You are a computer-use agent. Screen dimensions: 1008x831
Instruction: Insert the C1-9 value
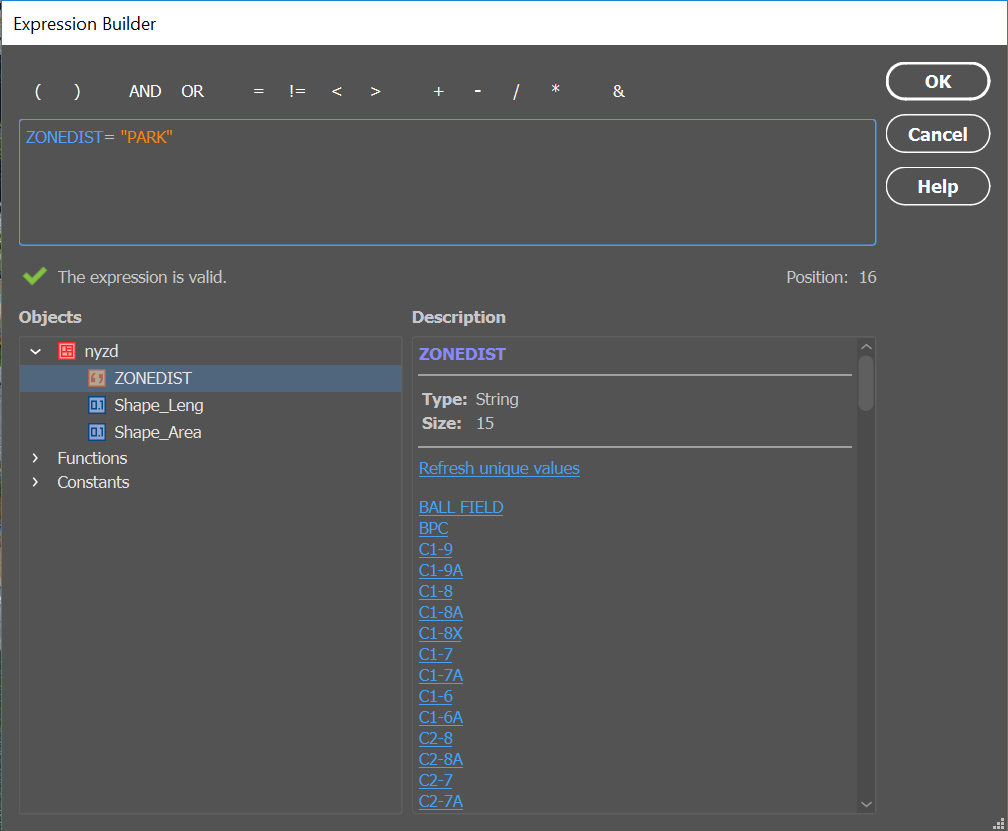tap(435, 550)
